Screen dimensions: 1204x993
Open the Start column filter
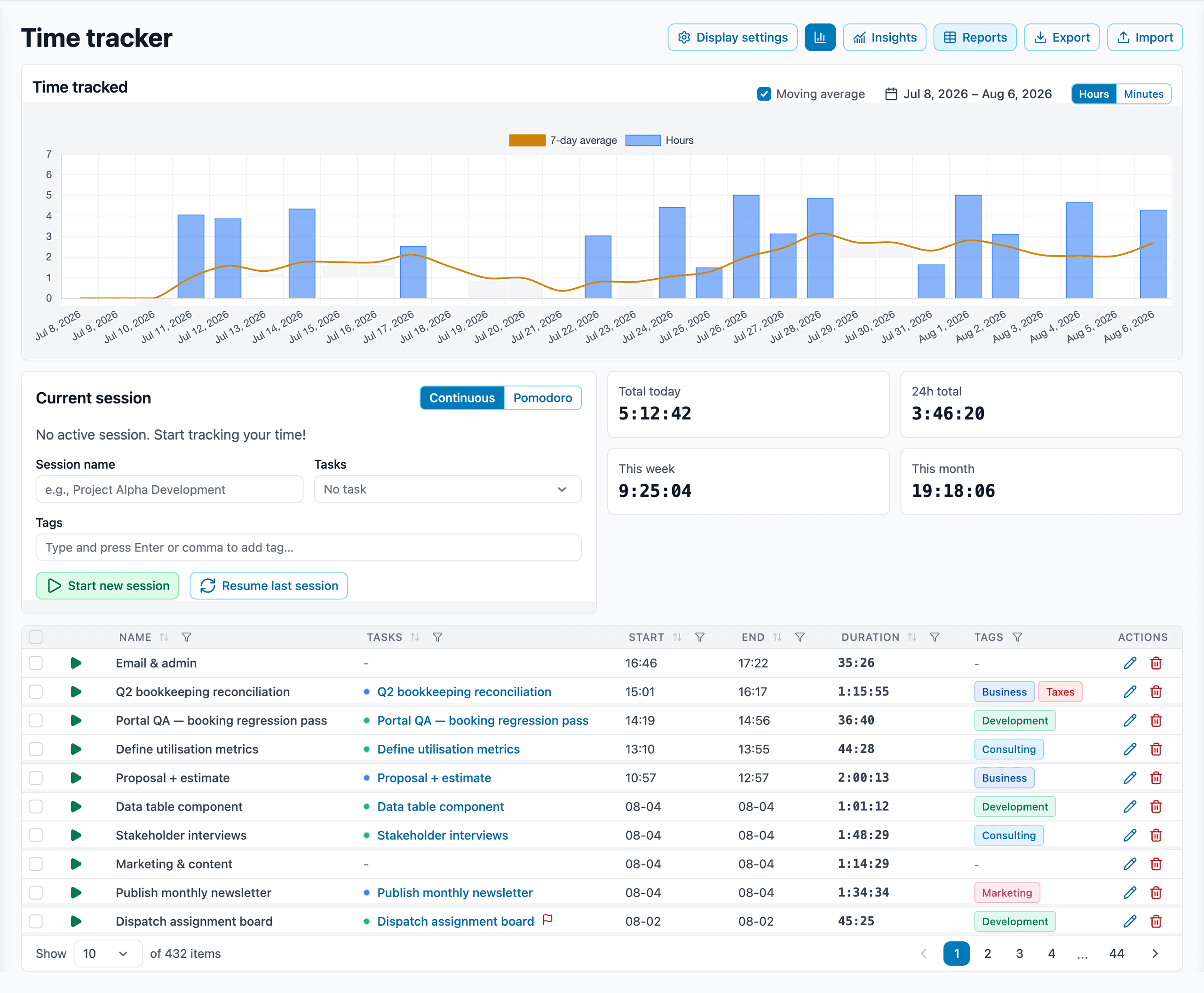(699, 637)
